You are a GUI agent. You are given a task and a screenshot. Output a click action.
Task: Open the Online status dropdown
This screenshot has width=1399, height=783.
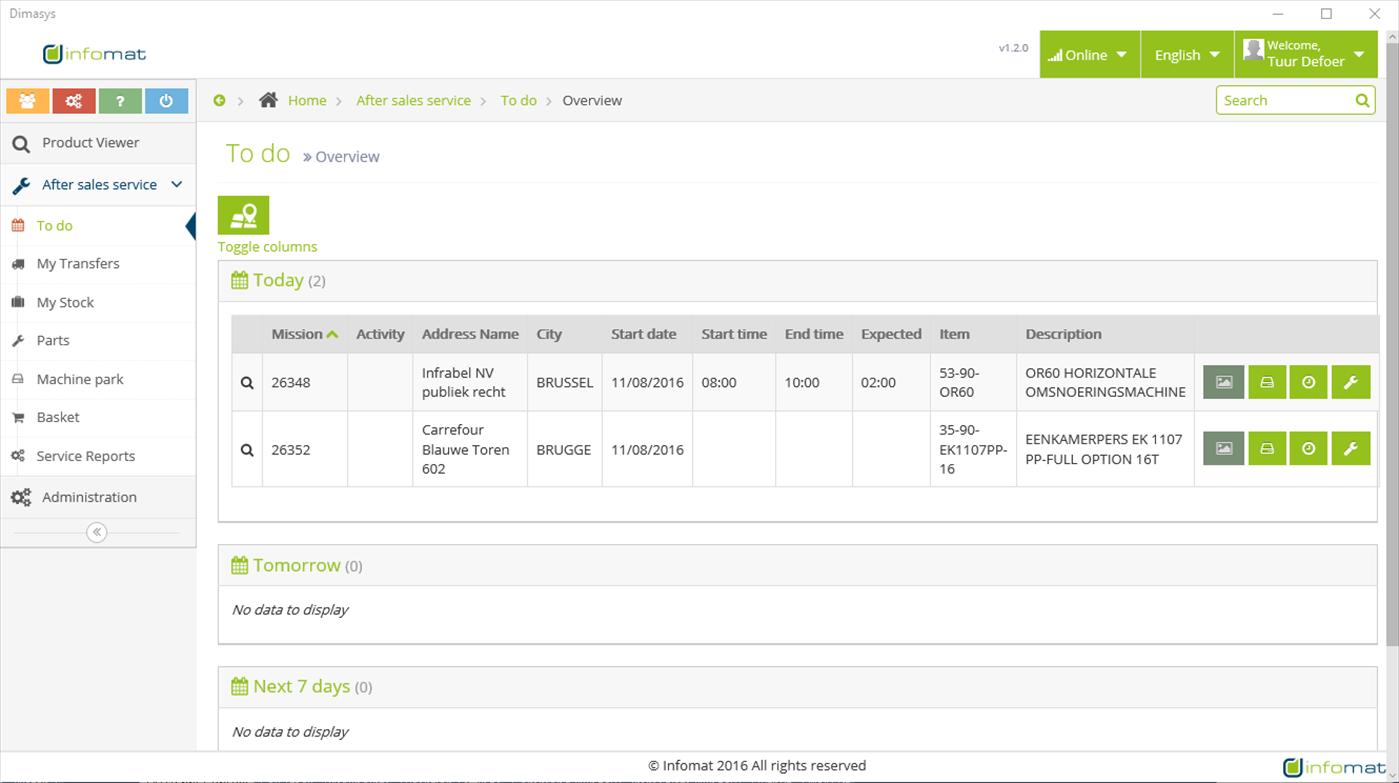1089,55
